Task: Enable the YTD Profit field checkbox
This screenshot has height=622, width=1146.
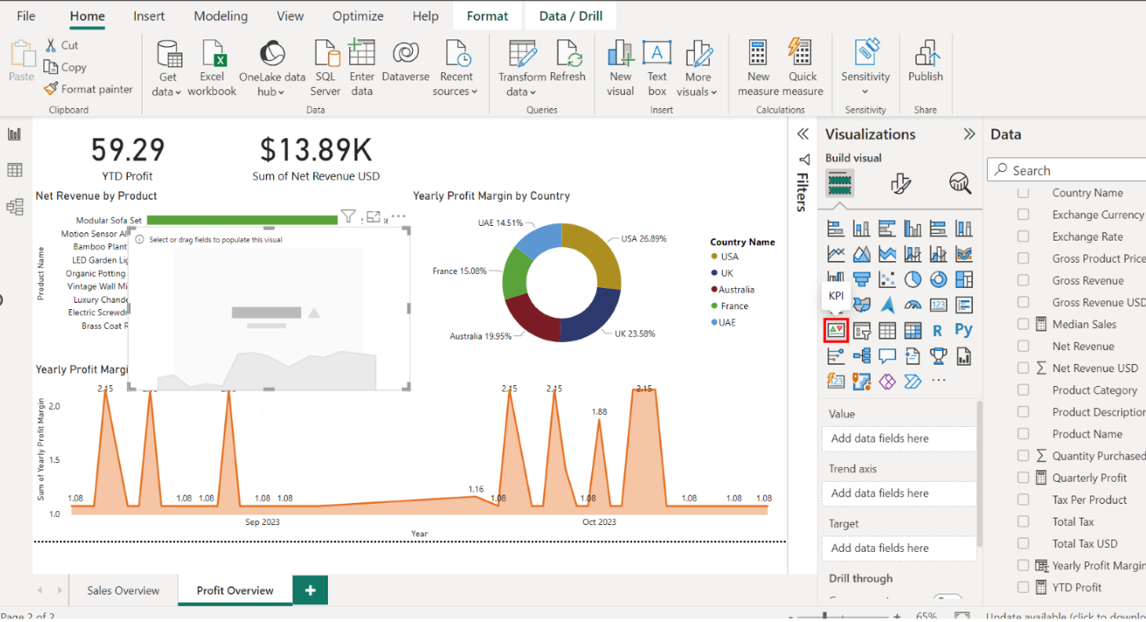Action: [x=1023, y=588]
